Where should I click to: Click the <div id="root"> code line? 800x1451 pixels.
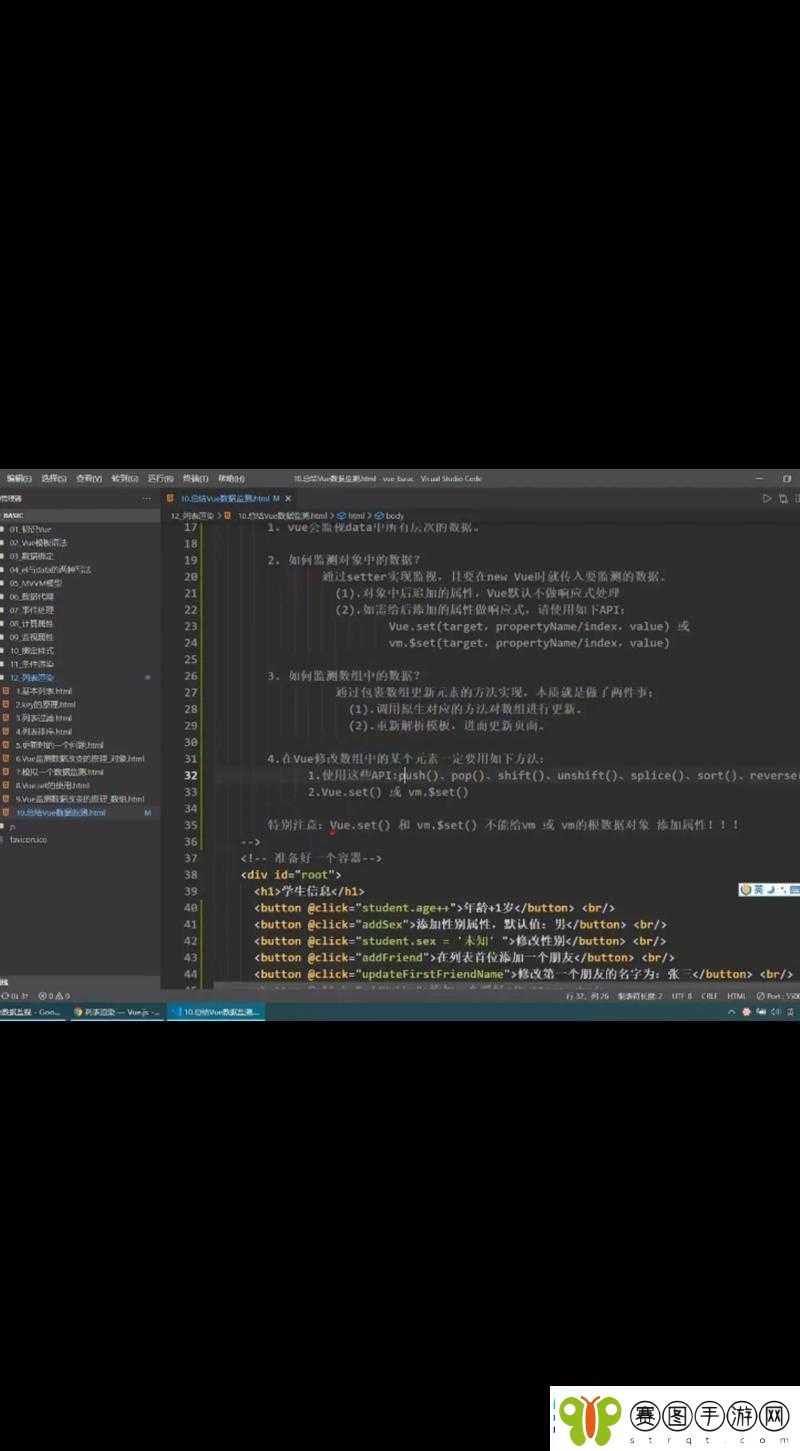pos(291,874)
